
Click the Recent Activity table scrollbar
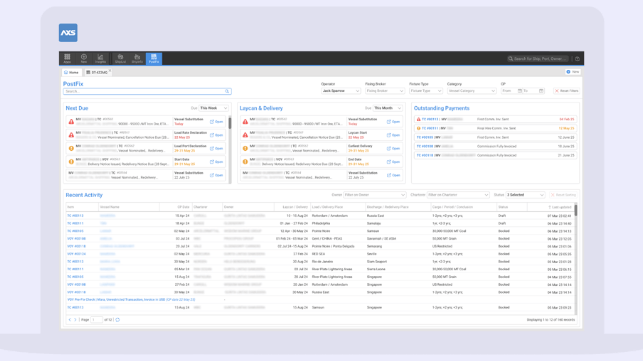point(576,210)
